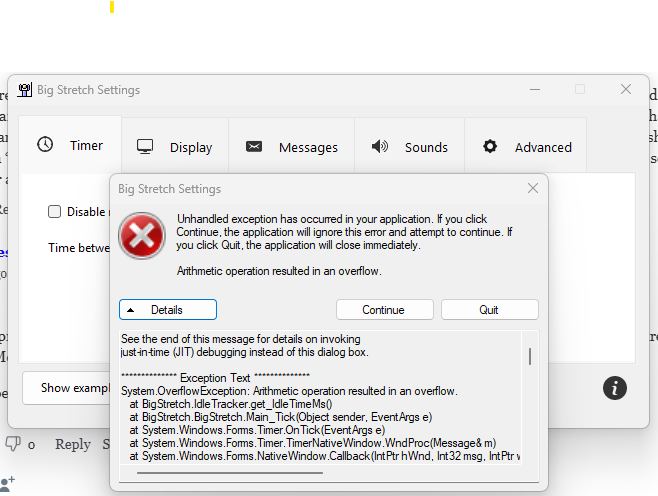658x496 pixels.
Task: Click the monitor icon on the Display tab
Action: coord(145,147)
